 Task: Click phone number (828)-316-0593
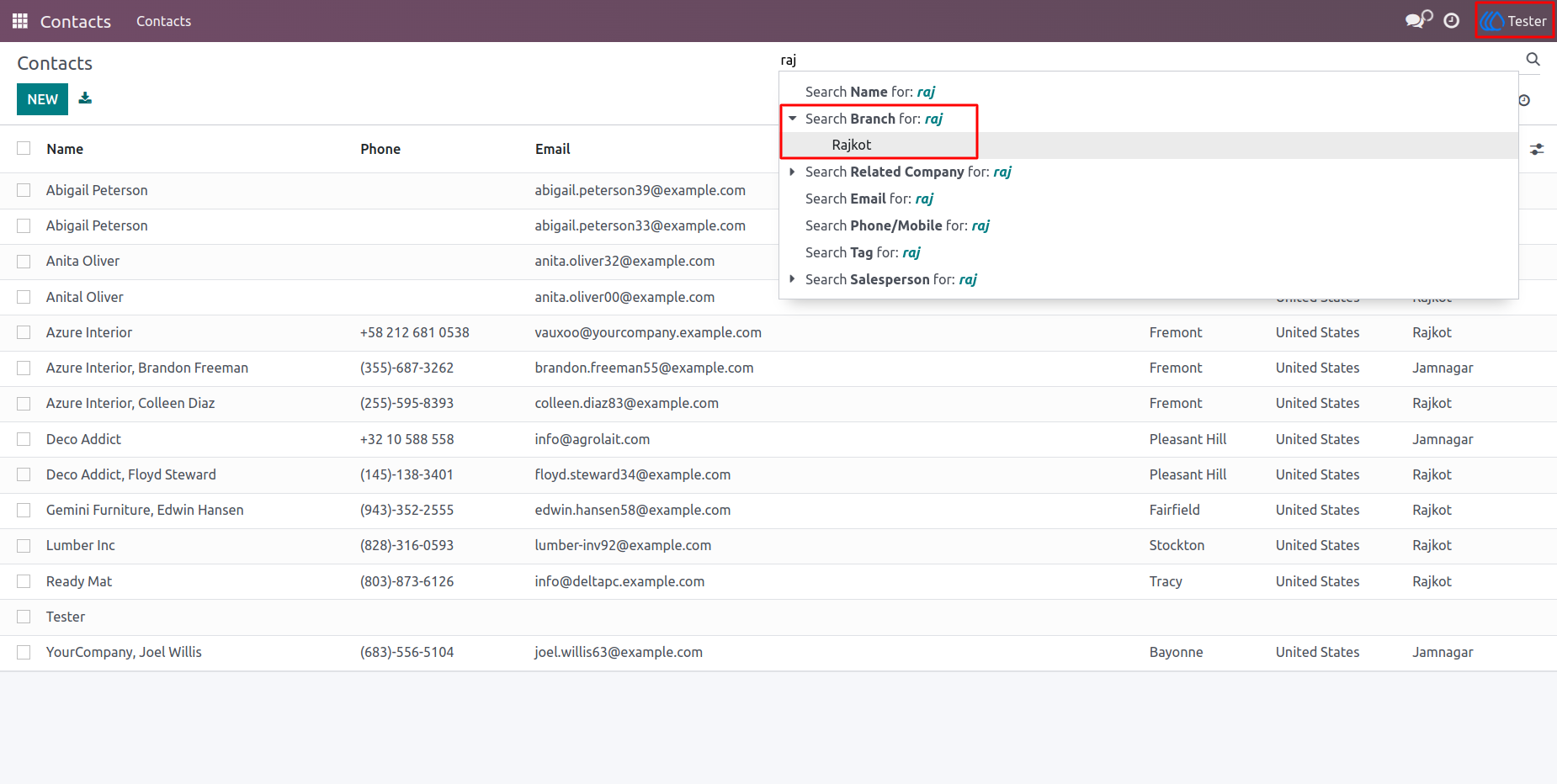point(407,545)
